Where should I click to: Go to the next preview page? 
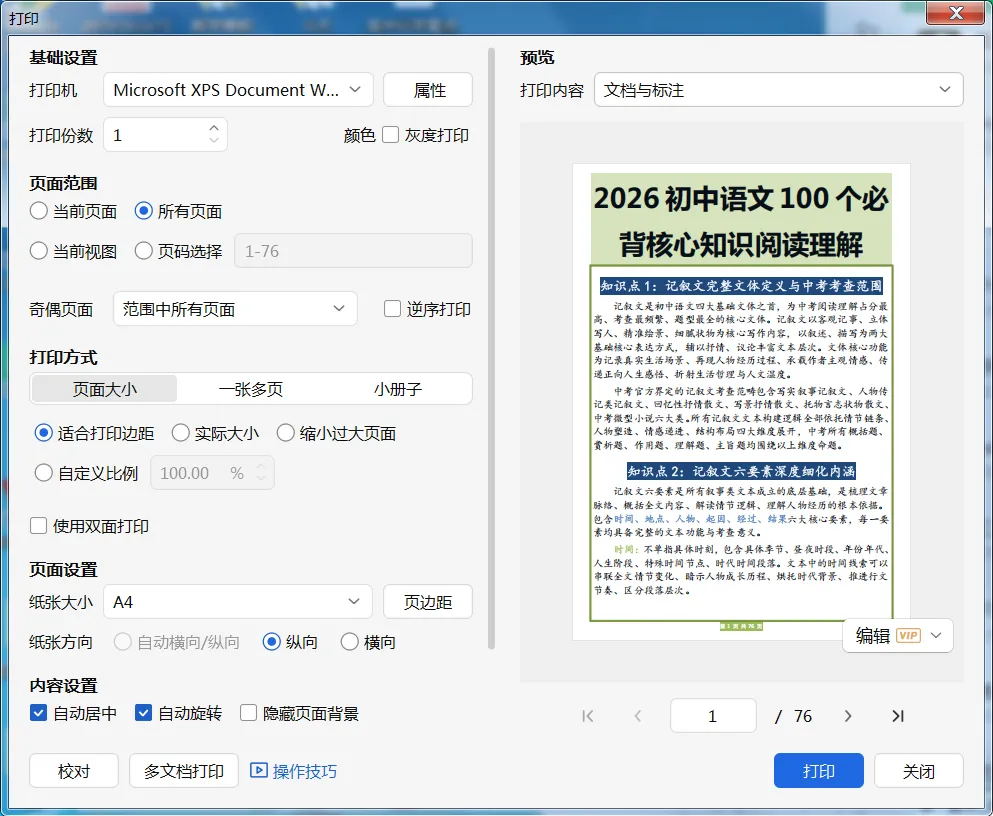point(848,716)
